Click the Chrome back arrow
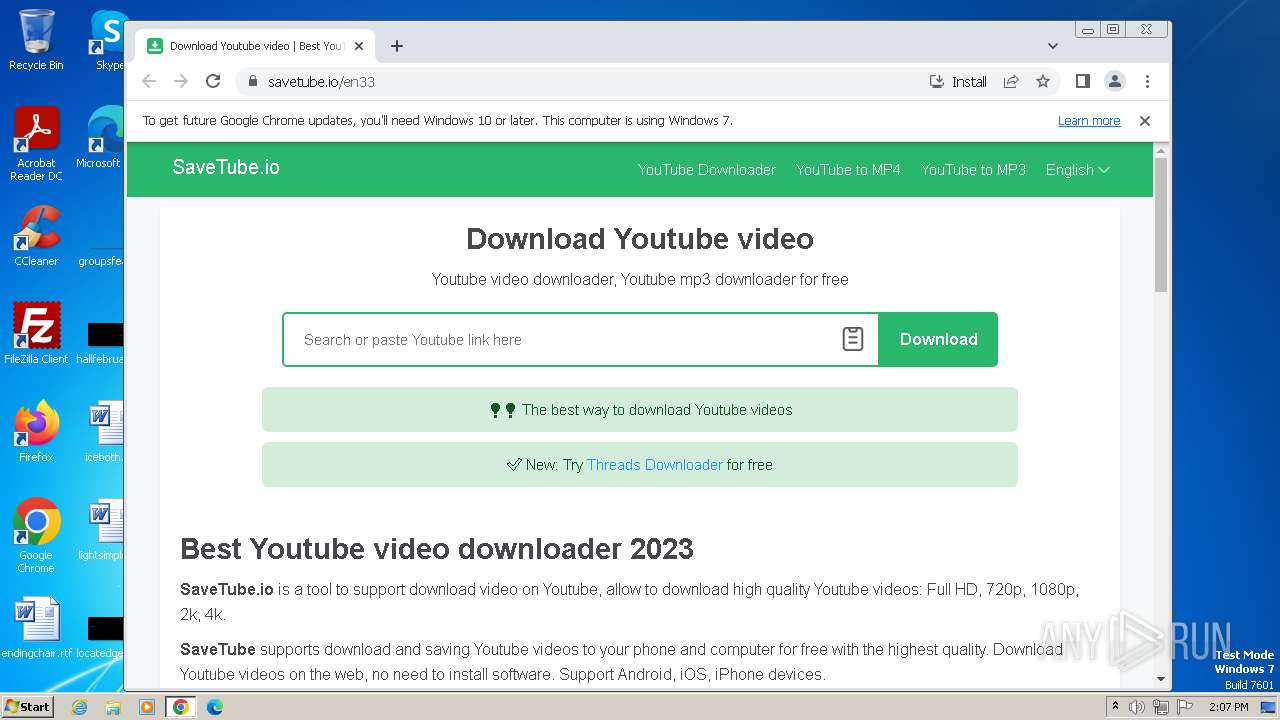This screenshot has height=720, width=1280. point(149,82)
